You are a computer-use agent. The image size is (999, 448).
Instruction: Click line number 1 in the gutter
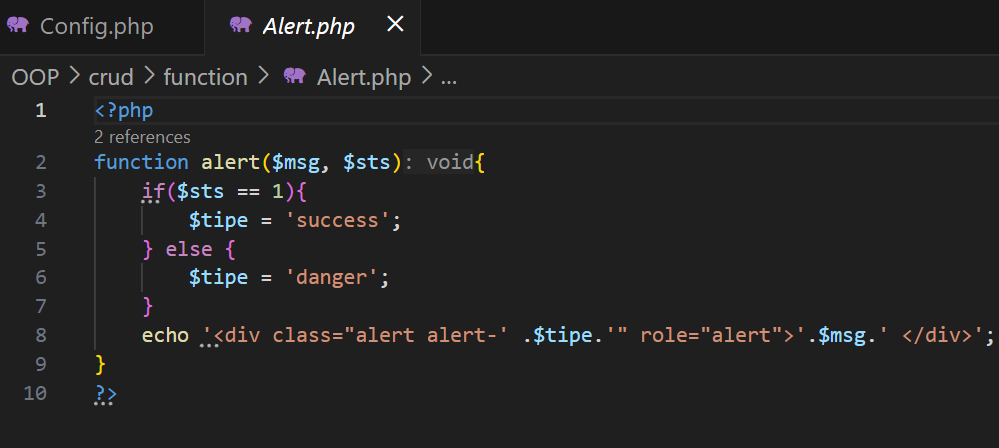click(x=40, y=110)
